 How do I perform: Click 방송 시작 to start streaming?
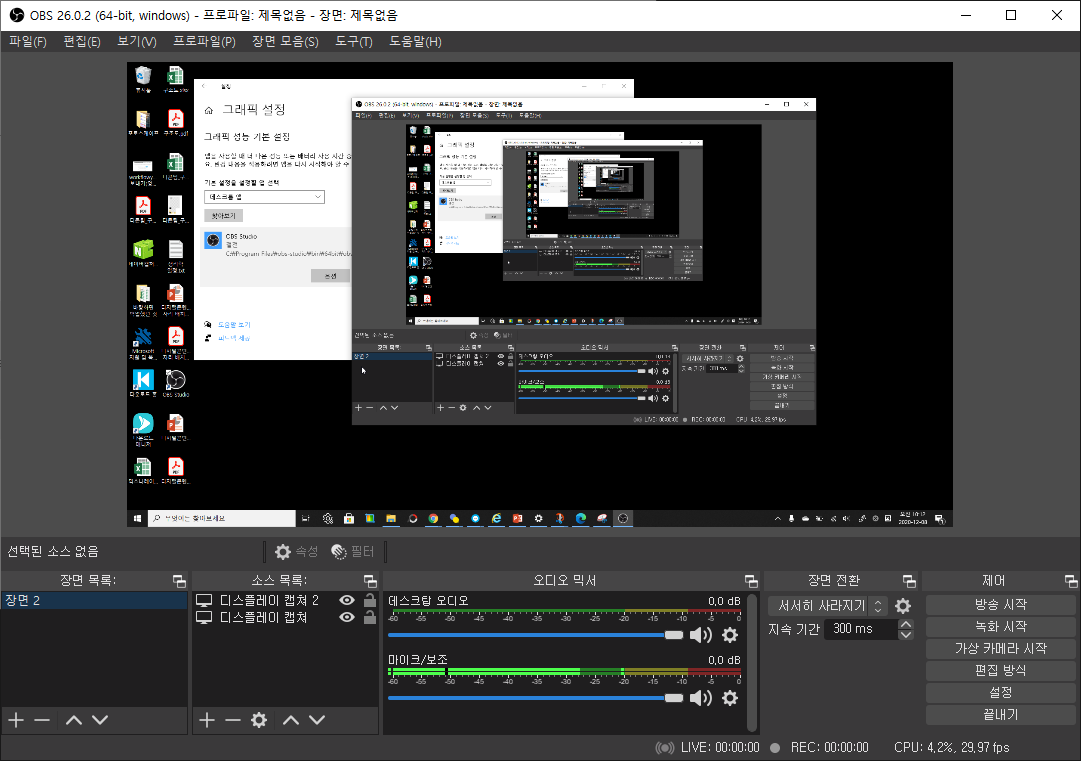(1000, 605)
